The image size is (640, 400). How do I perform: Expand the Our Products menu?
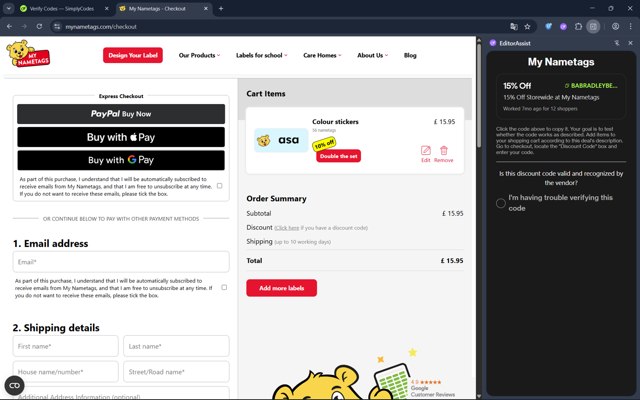click(199, 55)
